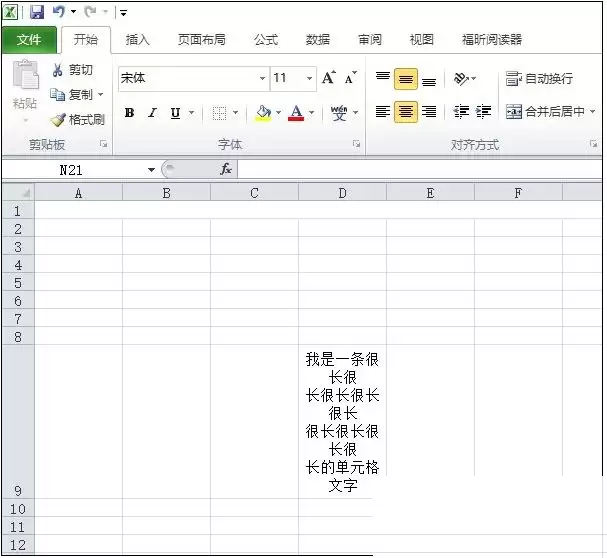Open the 字体 dialog launcher
The width and height of the screenshot is (607, 558).
[356, 144]
